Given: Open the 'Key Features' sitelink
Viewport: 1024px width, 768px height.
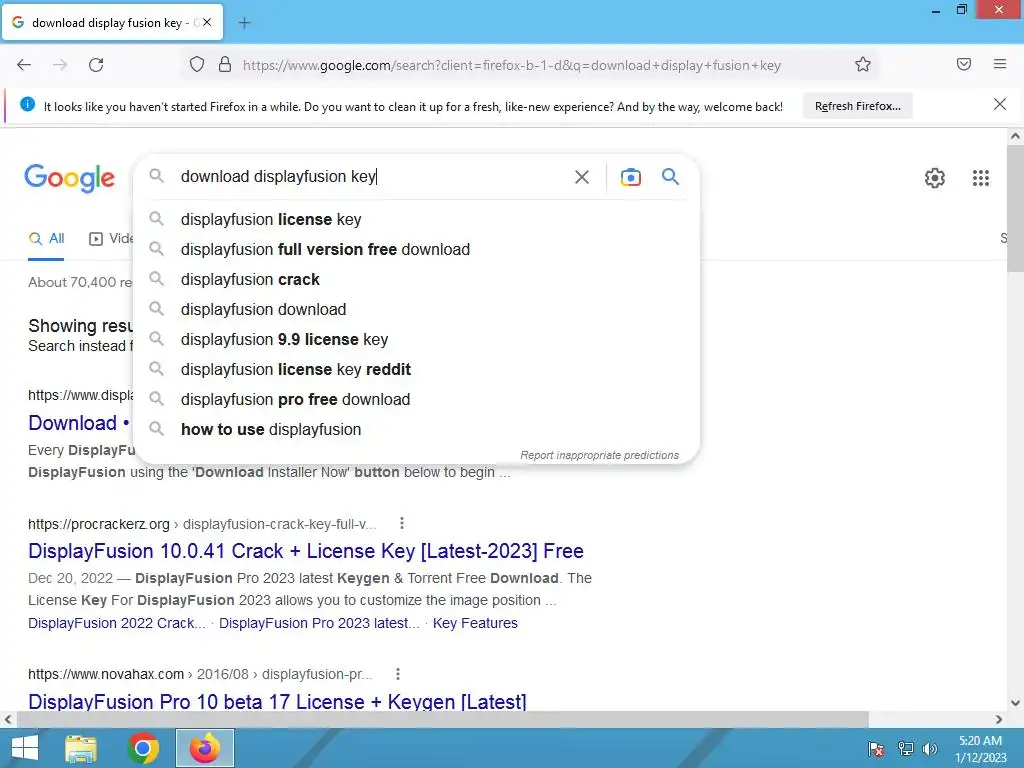Looking at the screenshot, I should click(475, 623).
